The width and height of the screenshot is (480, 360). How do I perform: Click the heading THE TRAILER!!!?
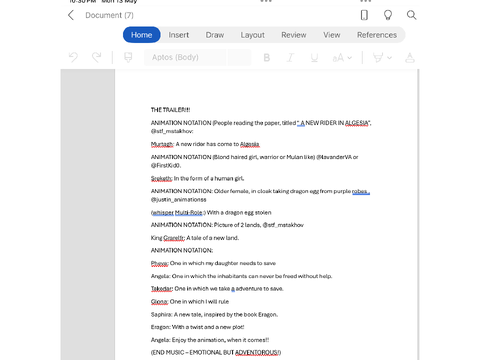click(170, 110)
